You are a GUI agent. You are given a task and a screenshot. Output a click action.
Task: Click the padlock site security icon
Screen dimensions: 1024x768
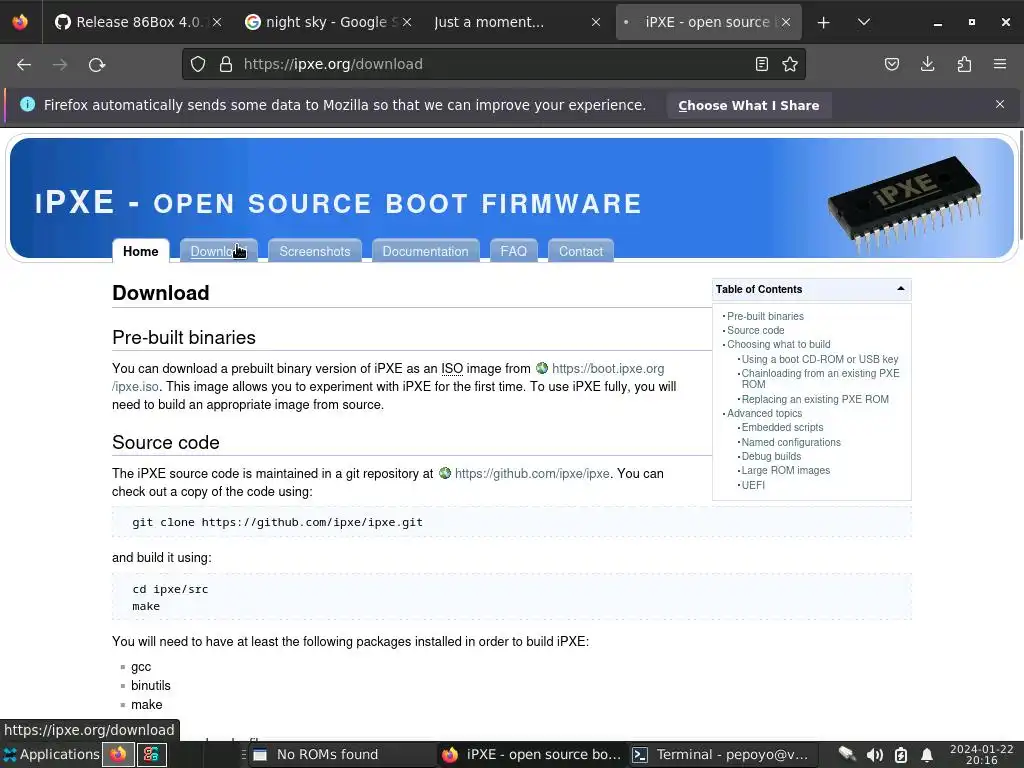[x=226, y=64]
